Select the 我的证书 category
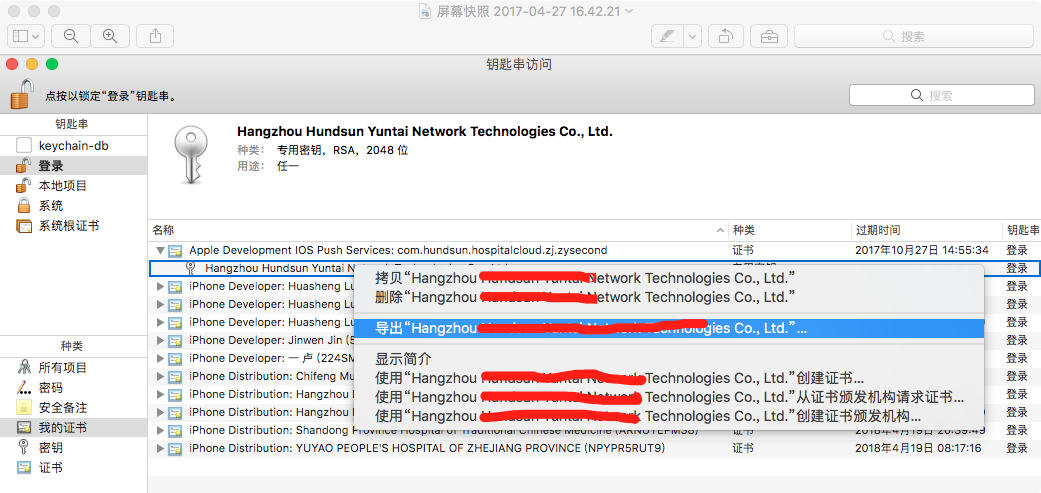The height and width of the screenshot is (493, 1041). tap(73, 427)
